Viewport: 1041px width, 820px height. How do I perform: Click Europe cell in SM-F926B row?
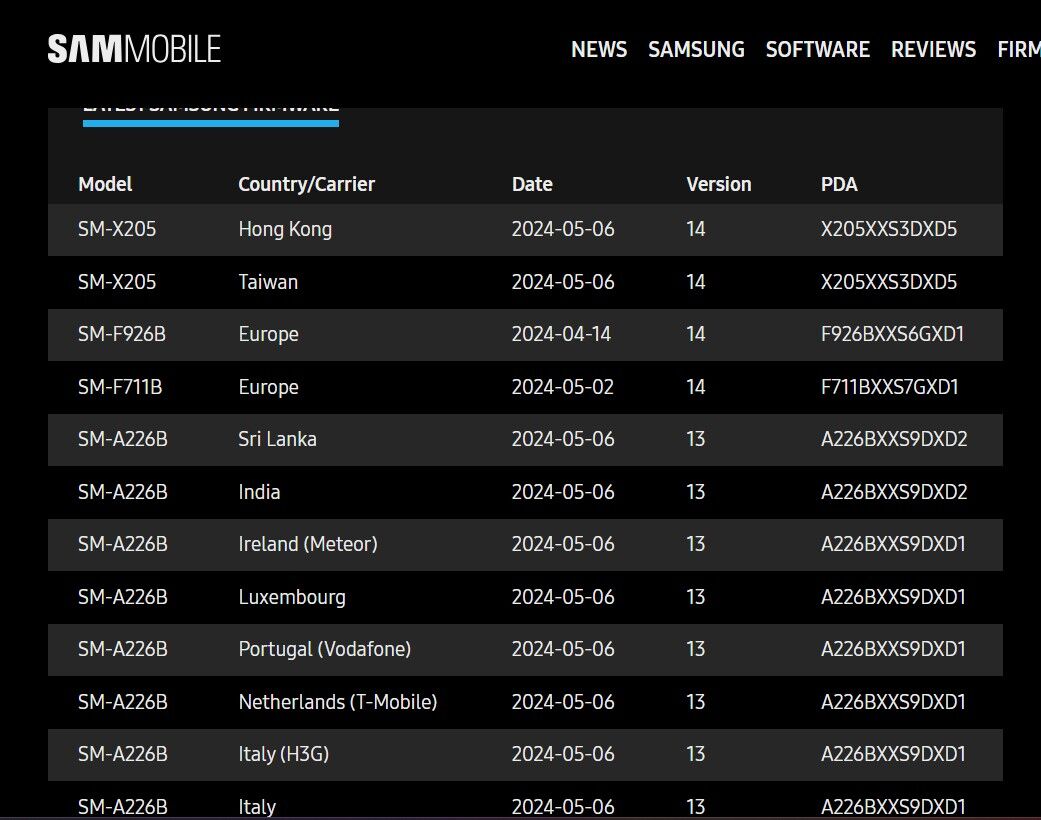click(268, 335)
